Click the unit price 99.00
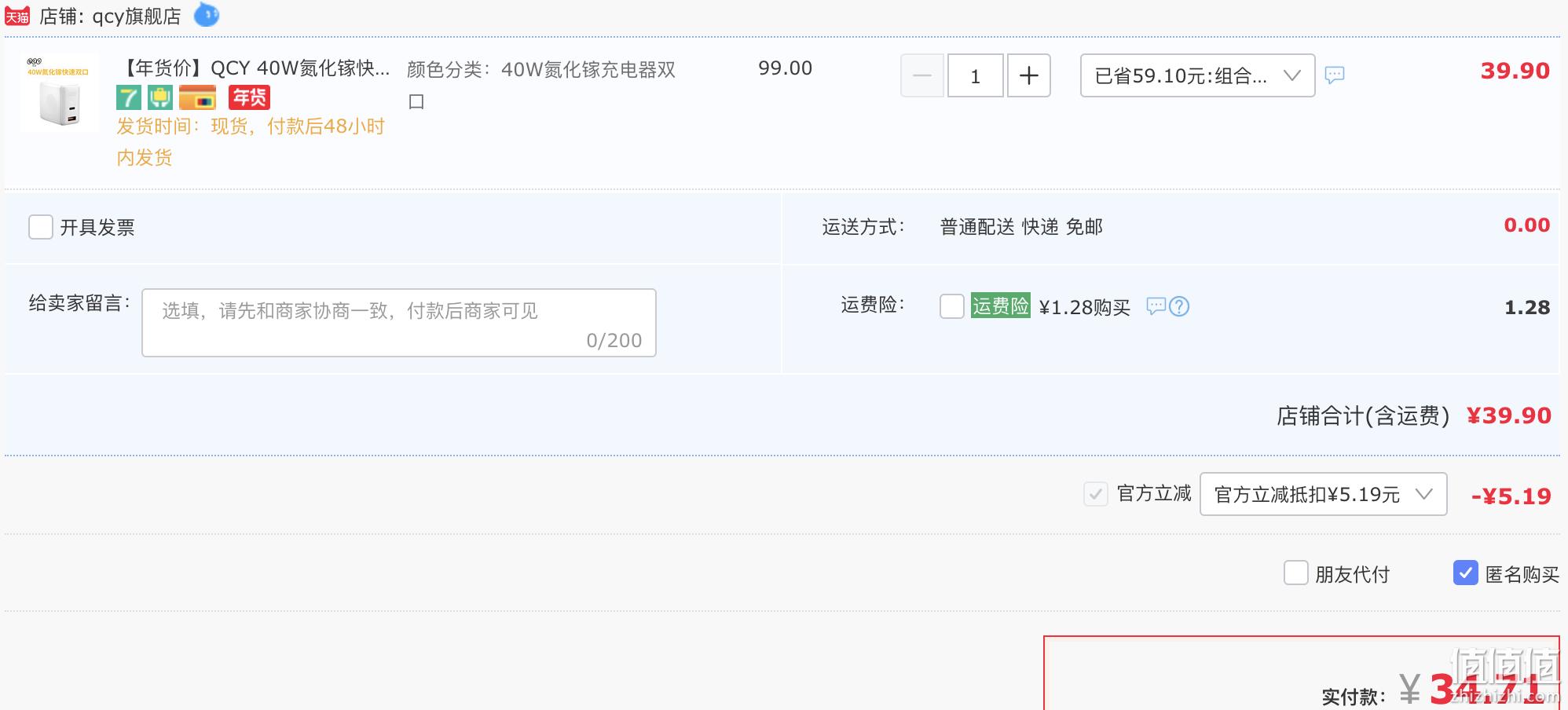 pos(785,68)
